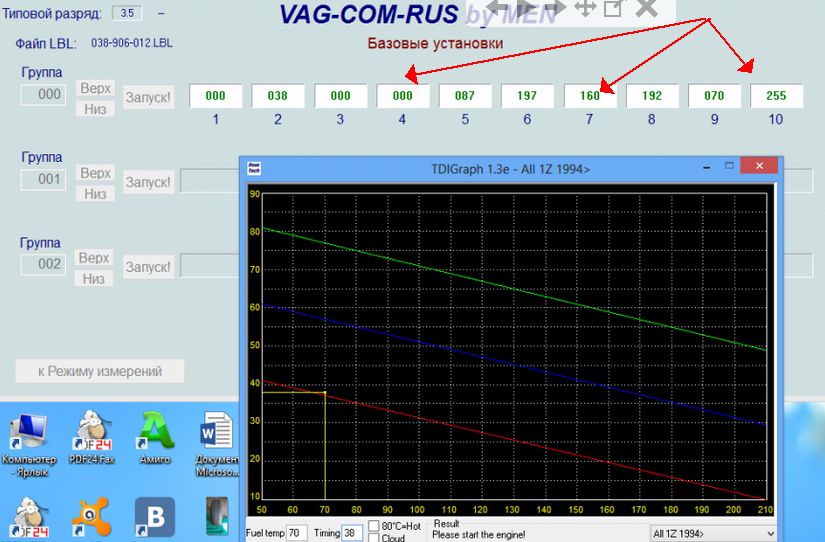Minimize the TDIGraph window
The height and width of the screenshot is (542, 825).
(707, 167)
